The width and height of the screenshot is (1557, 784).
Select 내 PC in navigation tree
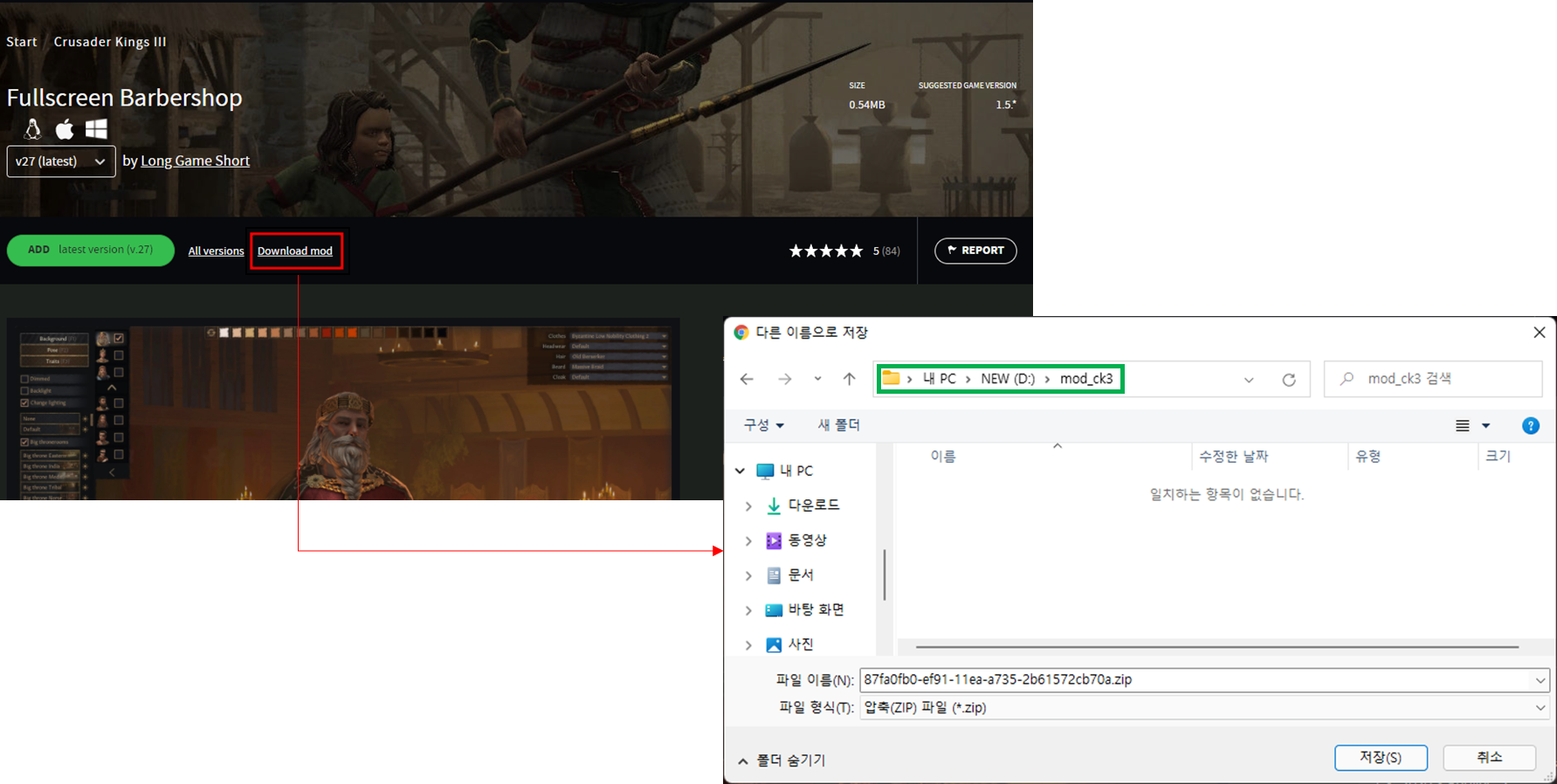[x=785, y=471]
